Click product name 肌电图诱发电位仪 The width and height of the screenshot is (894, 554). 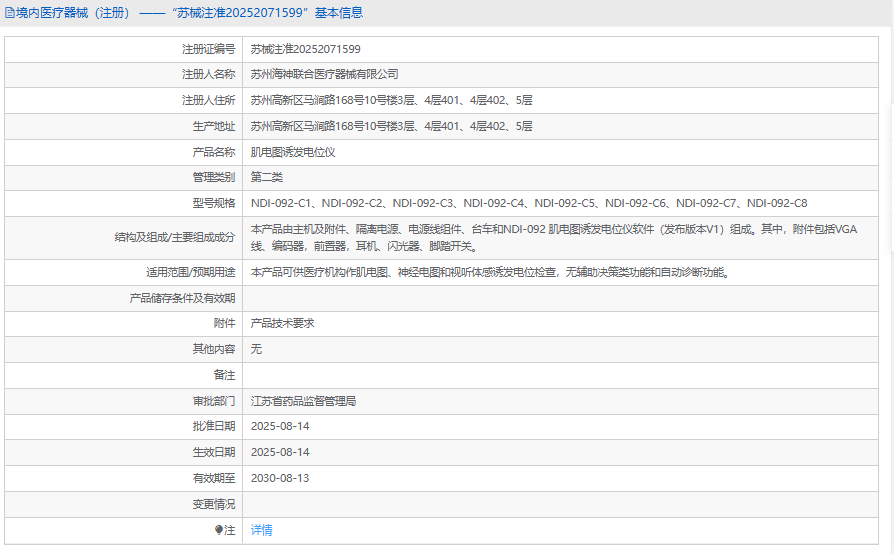click(x=293, y=152)
